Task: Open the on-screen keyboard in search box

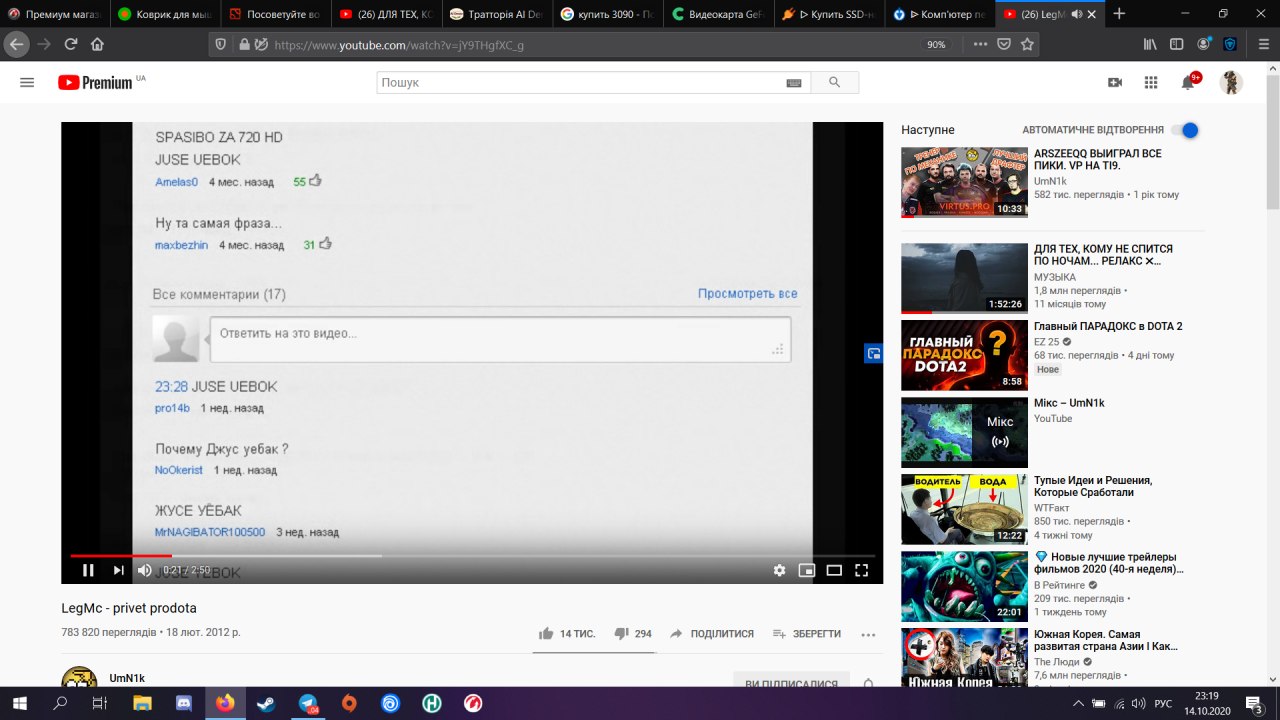Action: (x=794, y=83)
